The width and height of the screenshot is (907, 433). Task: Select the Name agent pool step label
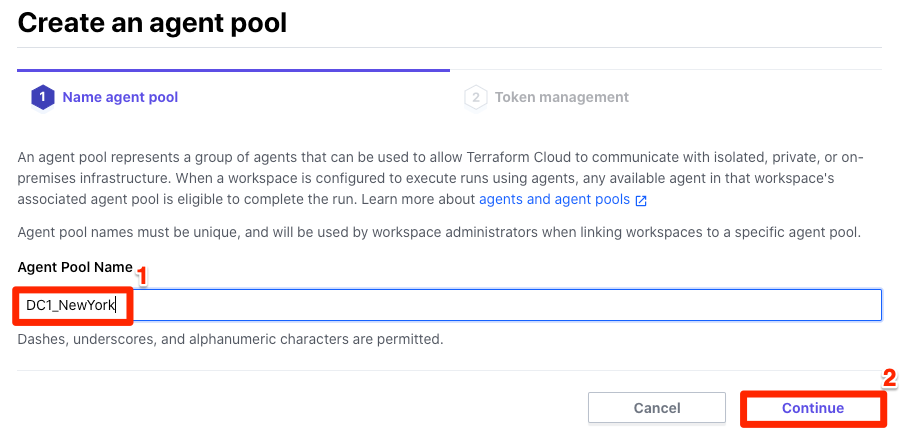coord(120,97)
